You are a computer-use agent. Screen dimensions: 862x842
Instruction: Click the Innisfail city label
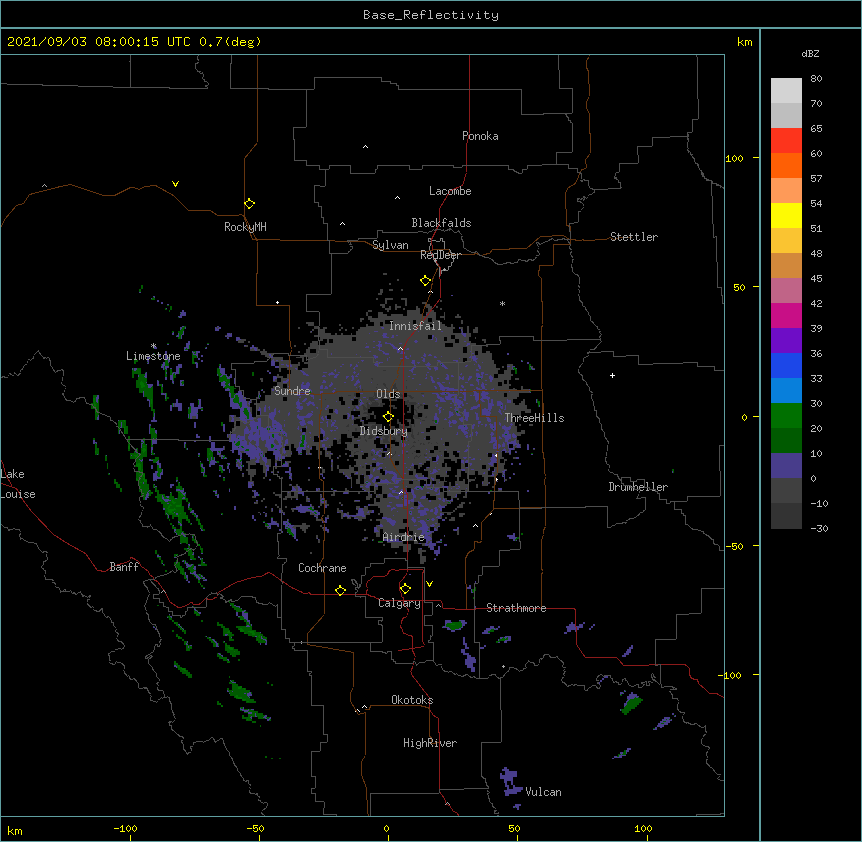(x=415, y=326)
